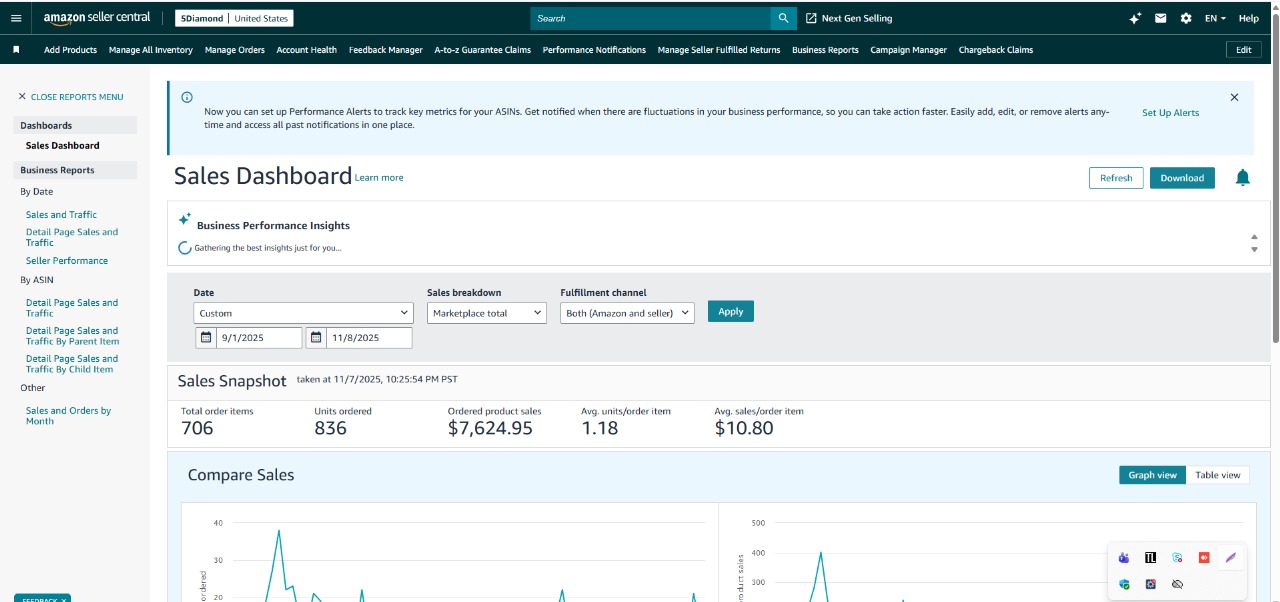Open the Date range dropdown
Viewport: 1280px width, 602px height.
(x=303, y=313)
